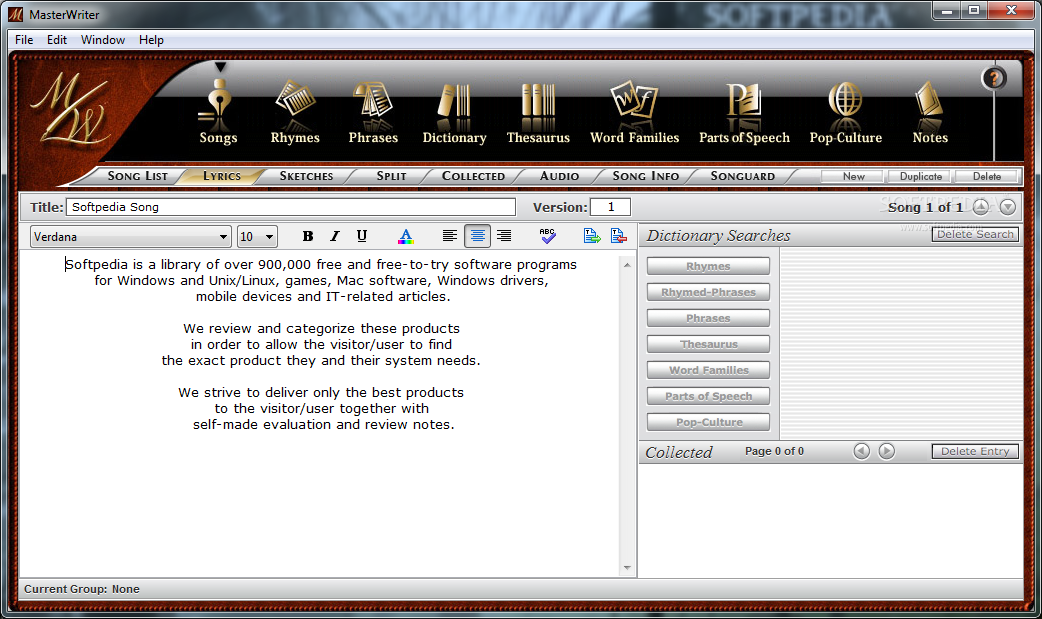Toggle bold formatting

[308, 236]
